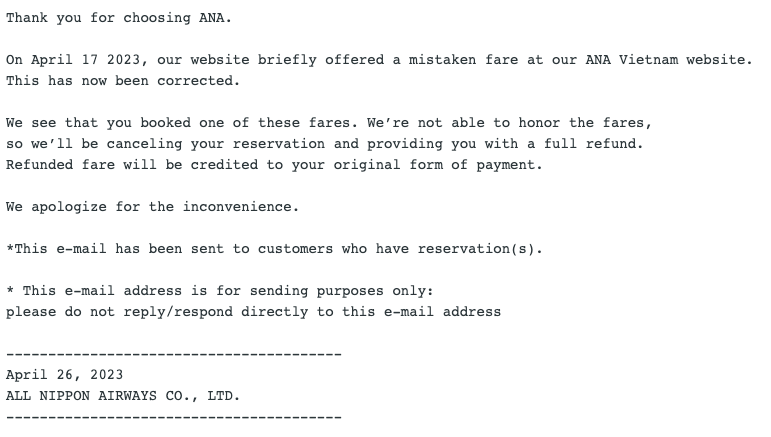Click the lower dashed separator line
771x437 pixels.
point(174,417)
